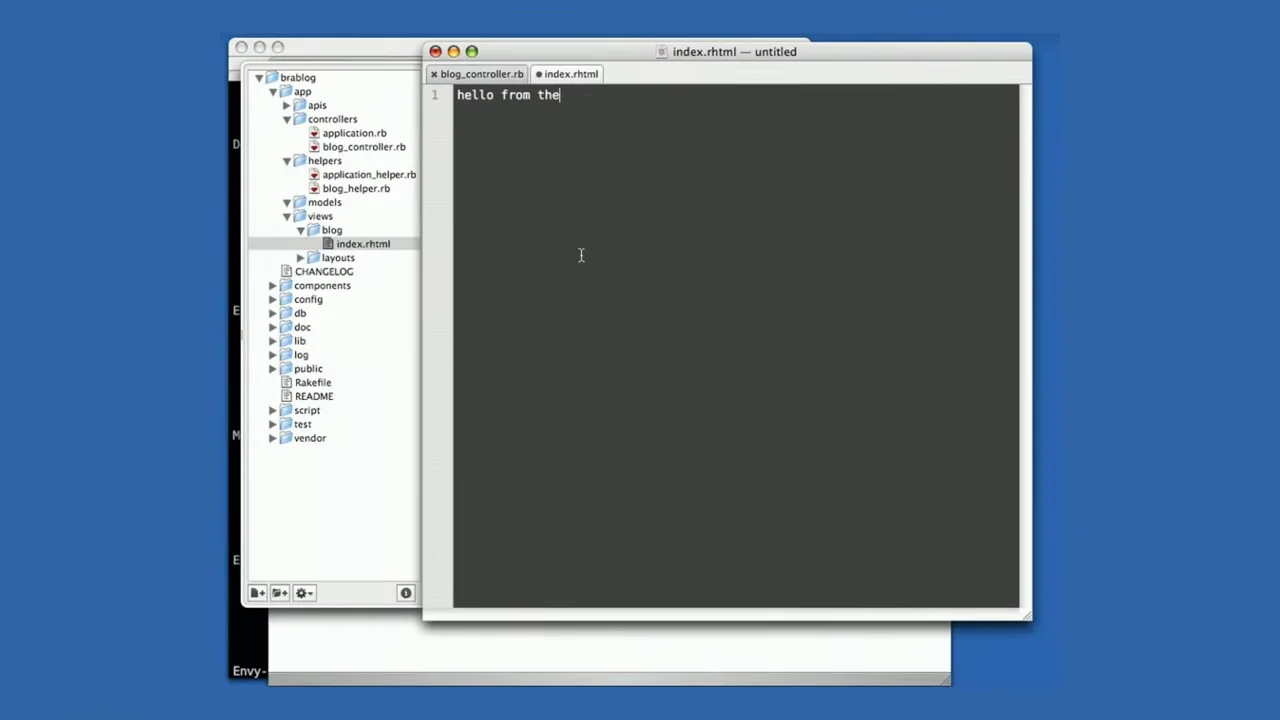Click the info button in the project drawer
This screenshot has width=1280, height=720.
(x=406, y=593)
